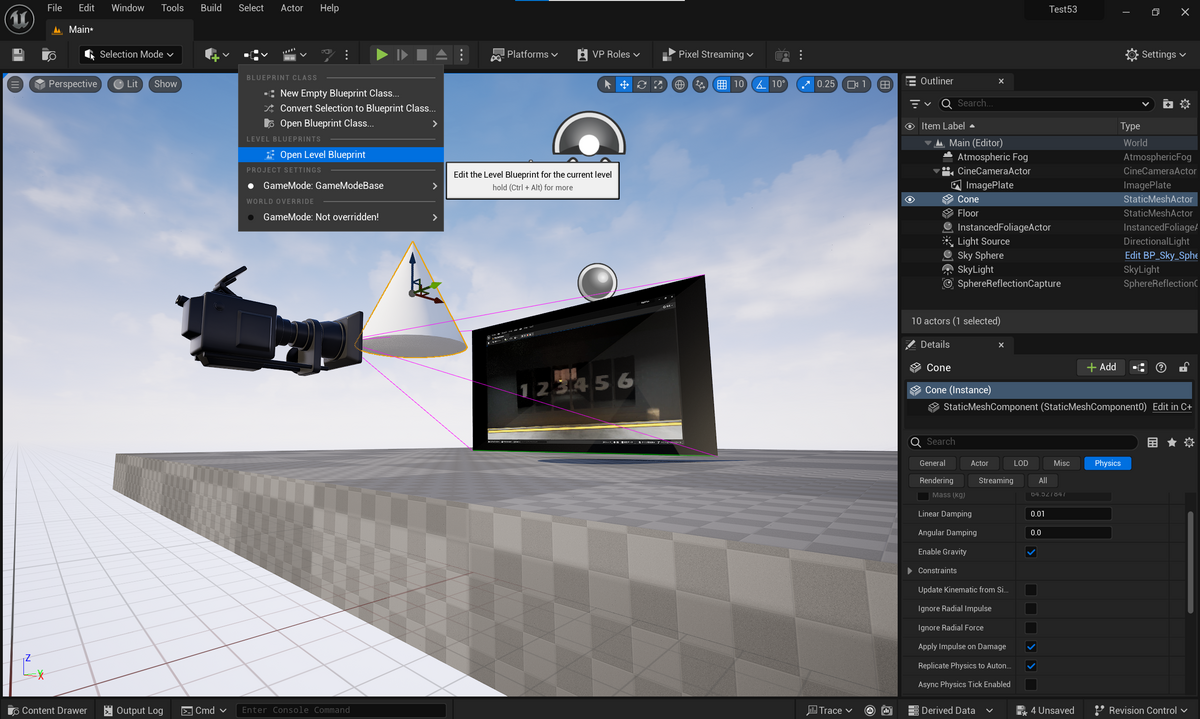The image size is (1200, 719).
Task: Toggle the Details favorites star icon
Action: [x=1171, y=442]
